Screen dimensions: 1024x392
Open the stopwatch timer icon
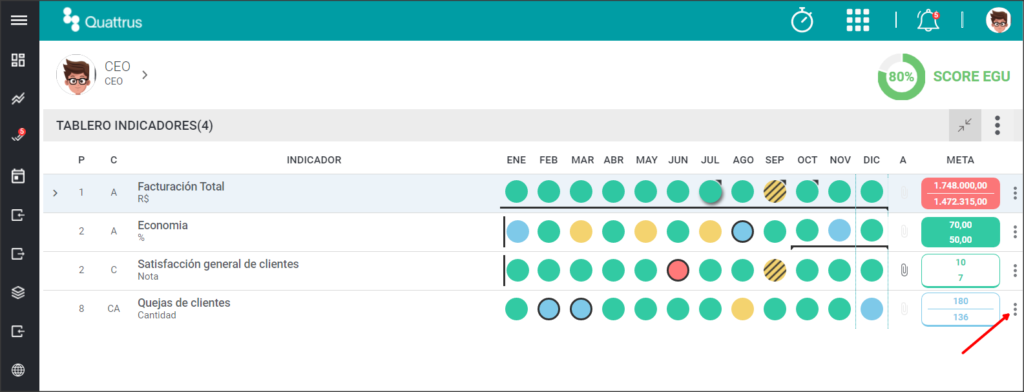803,20
